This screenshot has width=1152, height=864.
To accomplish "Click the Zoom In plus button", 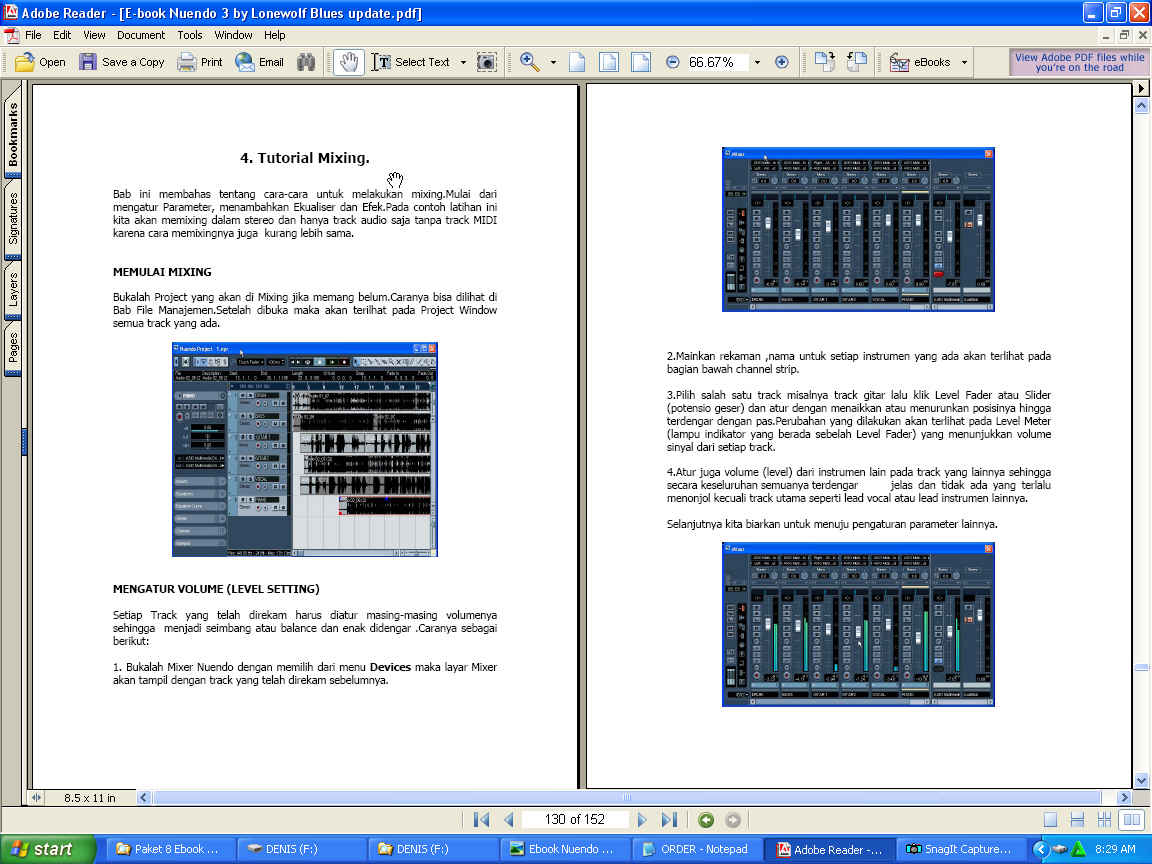I will (782, 62).
